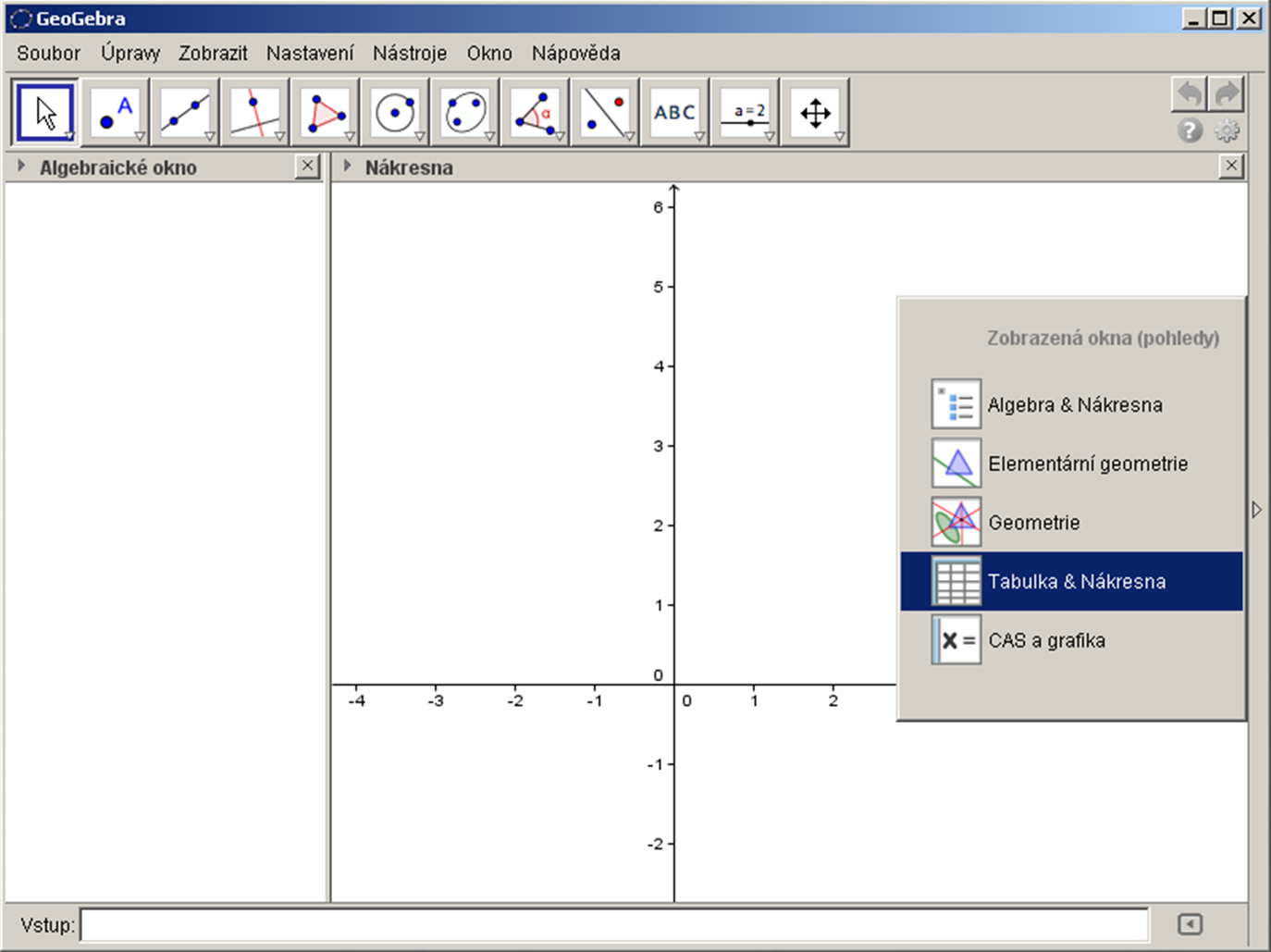Close the Algebraické okno panel
1271x952 pixels.
pyautogui.click(x=307, y=167)
